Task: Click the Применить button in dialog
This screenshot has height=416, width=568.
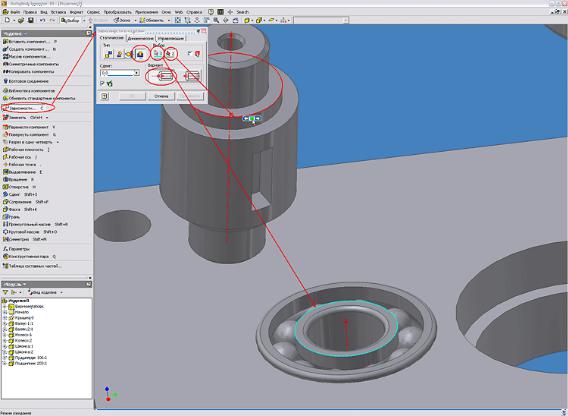Action: coord(191,96)
